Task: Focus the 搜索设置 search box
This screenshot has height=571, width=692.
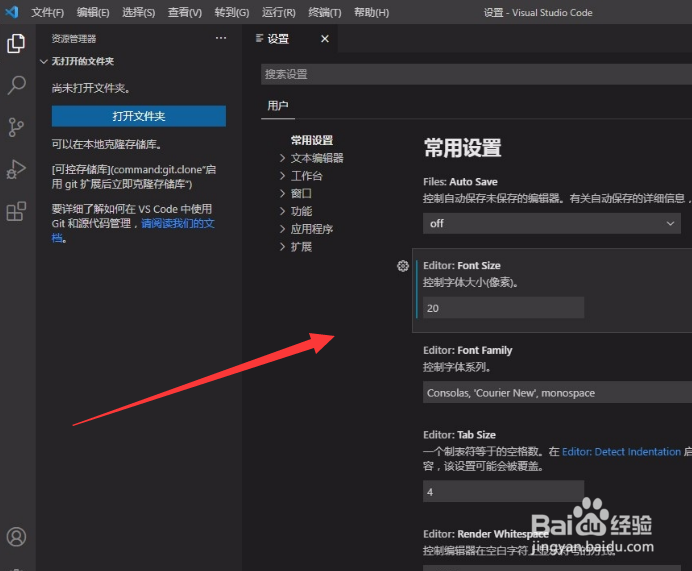Action: click(477, 74)
